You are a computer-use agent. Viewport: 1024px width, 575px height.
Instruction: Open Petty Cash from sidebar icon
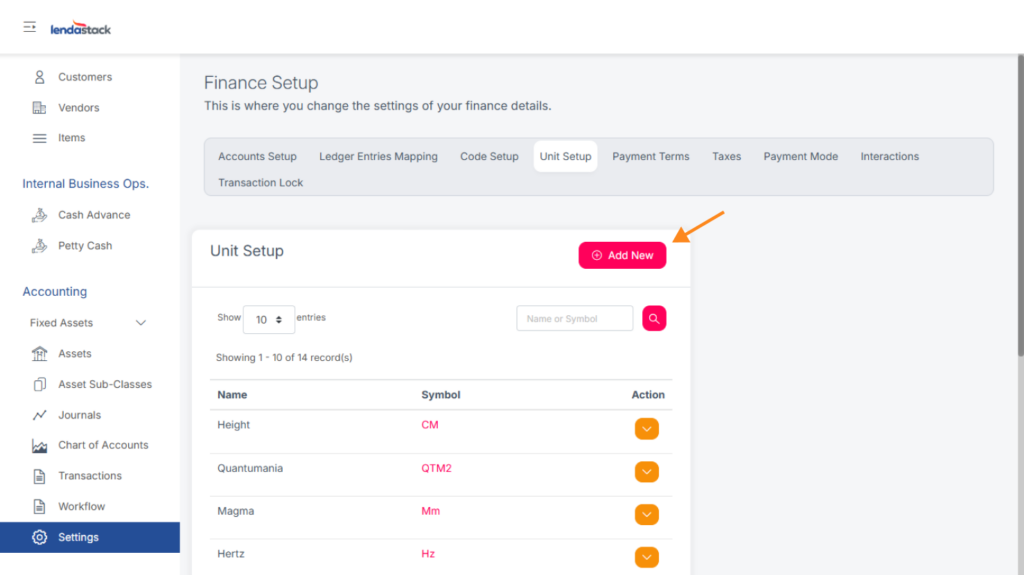tap(40, 246)
